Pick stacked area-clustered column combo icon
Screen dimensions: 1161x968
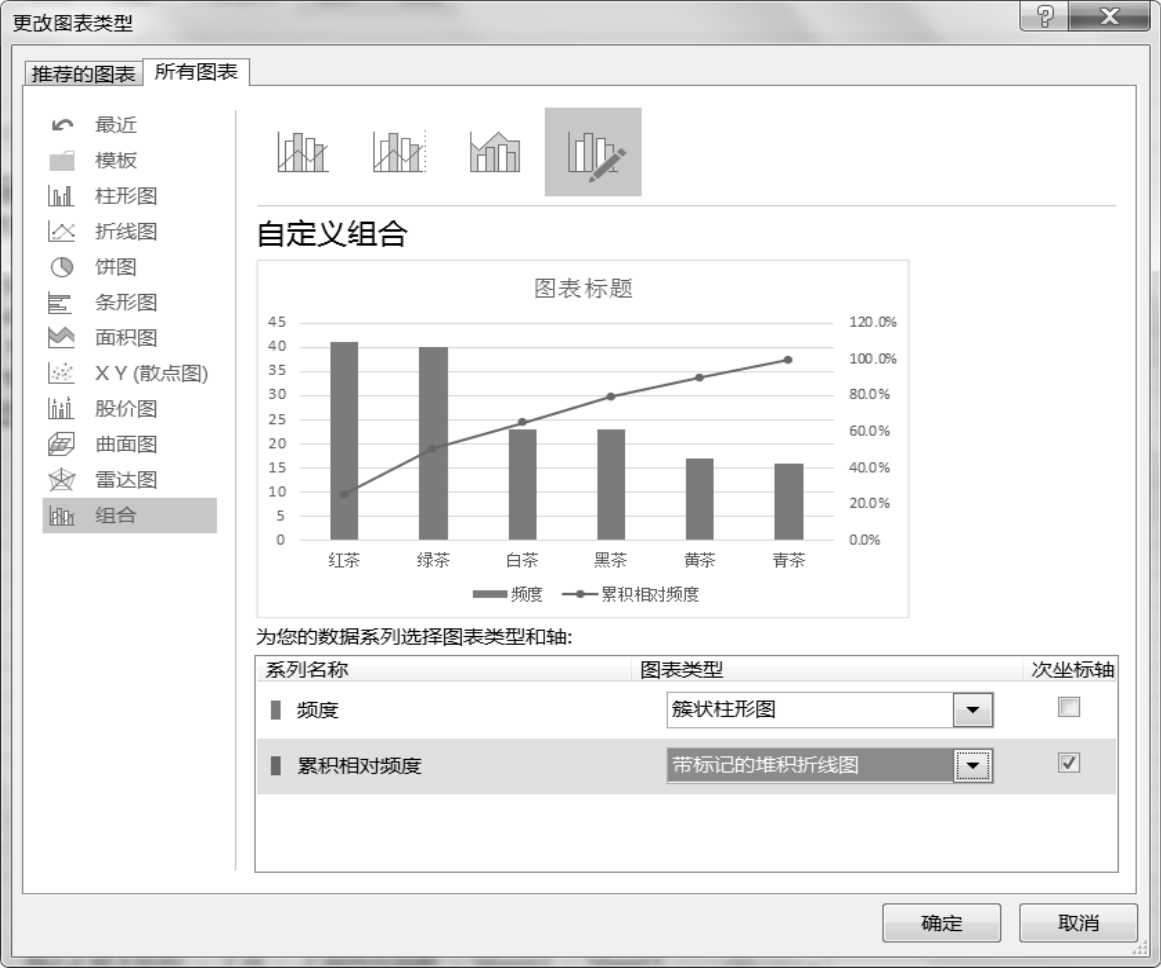click(495, 153)
